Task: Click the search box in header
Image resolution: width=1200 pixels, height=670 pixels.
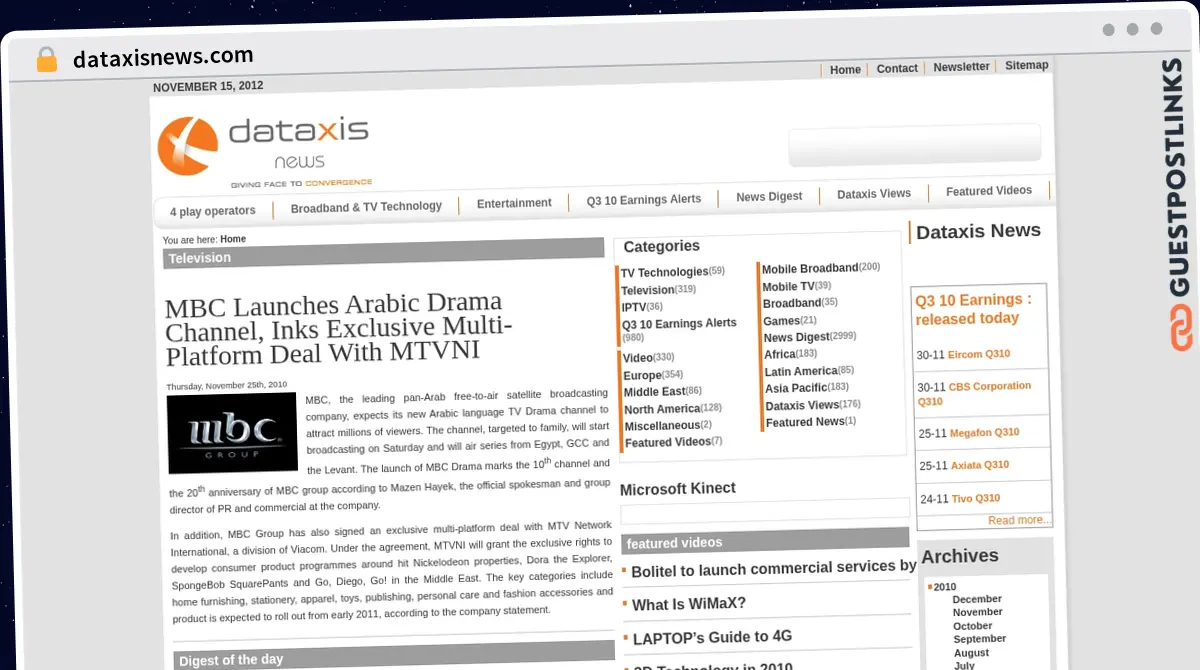Action: click(915, 145)
